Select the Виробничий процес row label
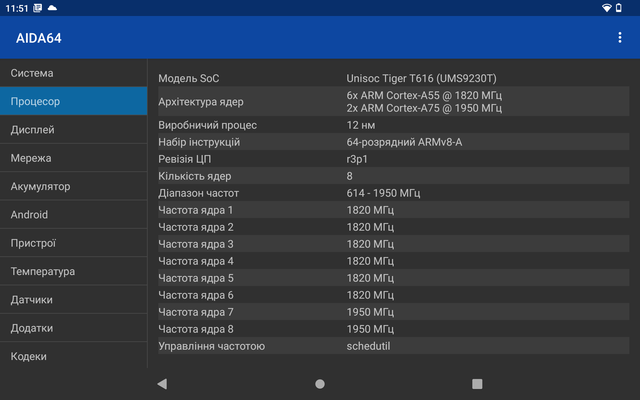 click(x=207, y=125)
